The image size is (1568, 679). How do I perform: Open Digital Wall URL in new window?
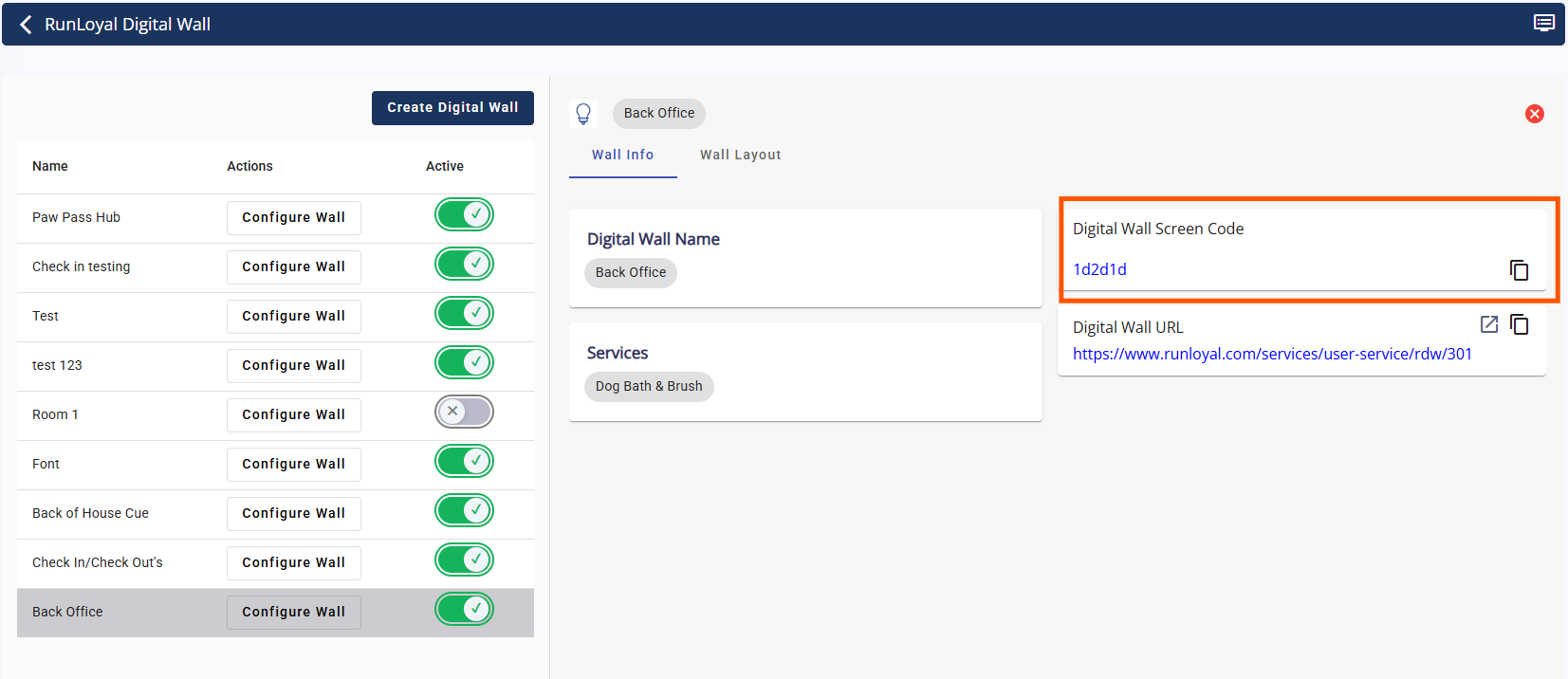point(1489,324)
